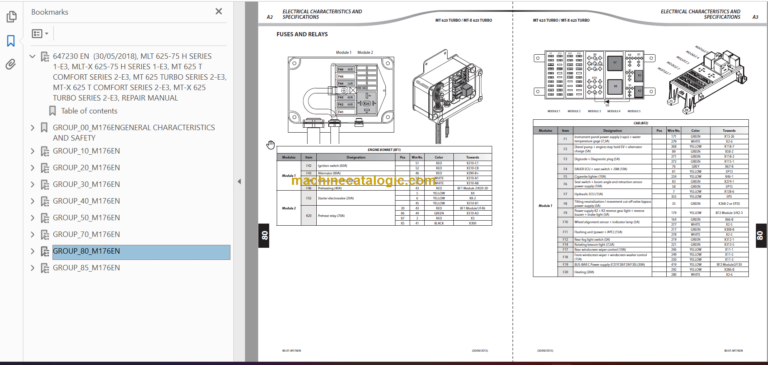Viewport: 768px width, 365px height.
Task: Expand GROUP_00_M176EN general characteristics bookmark
Action: (x=32, y=127)
